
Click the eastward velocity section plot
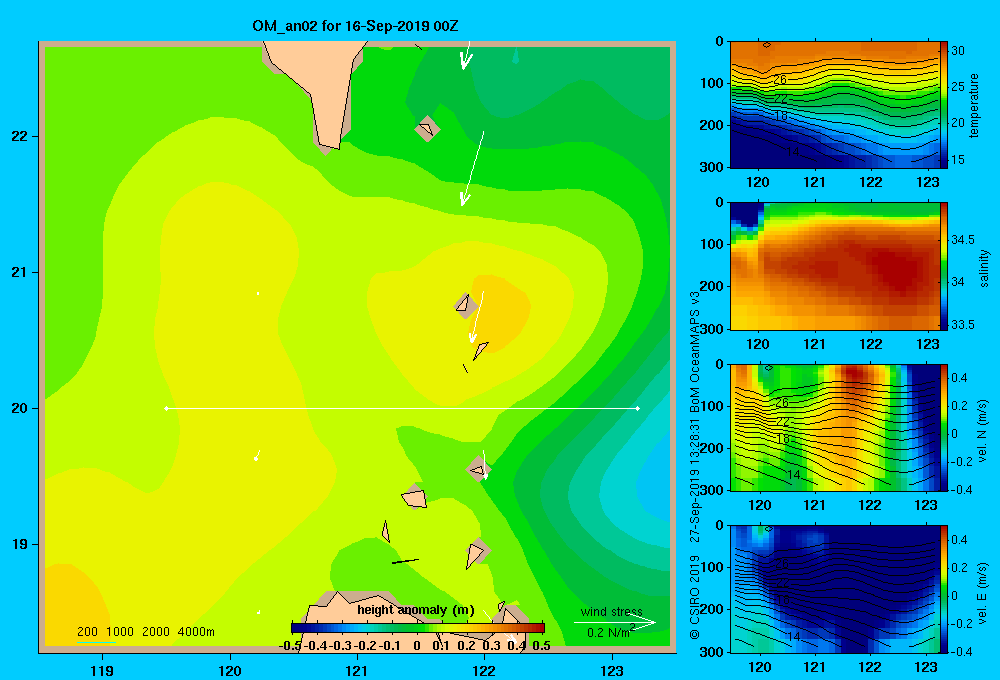835,589
